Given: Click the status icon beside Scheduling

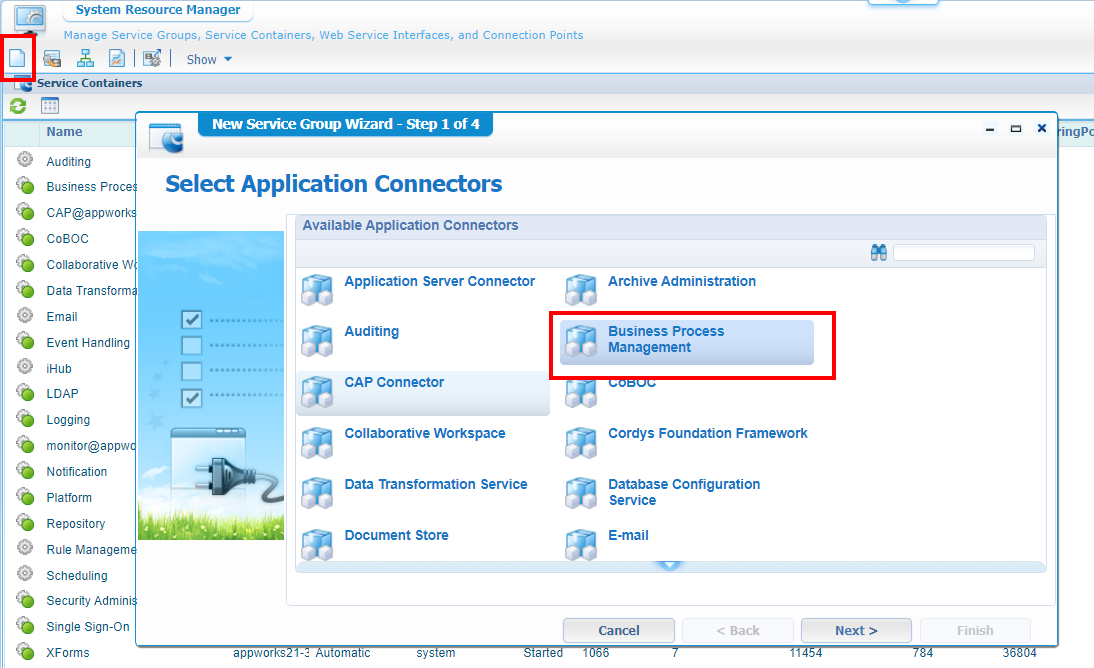Looking at the screenshot, I should click(25, 574).
